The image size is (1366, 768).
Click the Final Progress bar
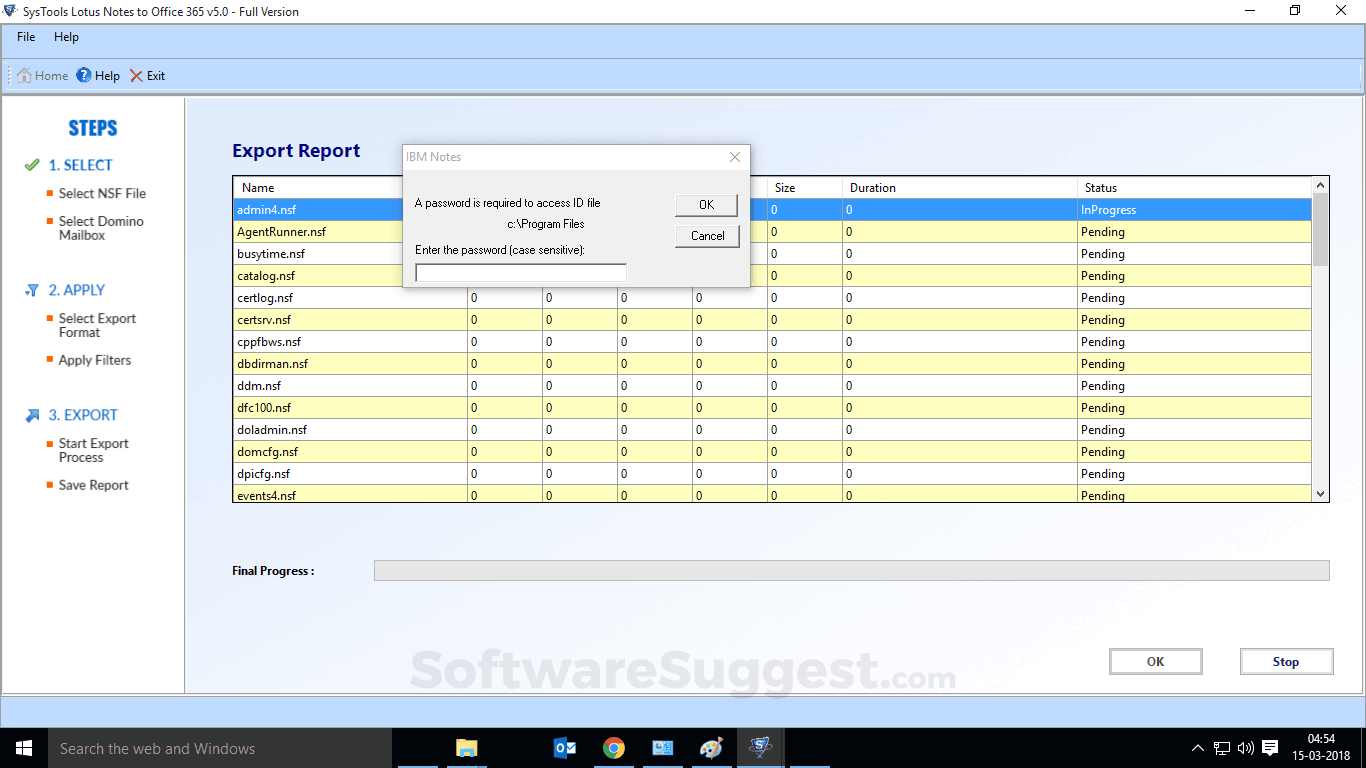(851, 571)
